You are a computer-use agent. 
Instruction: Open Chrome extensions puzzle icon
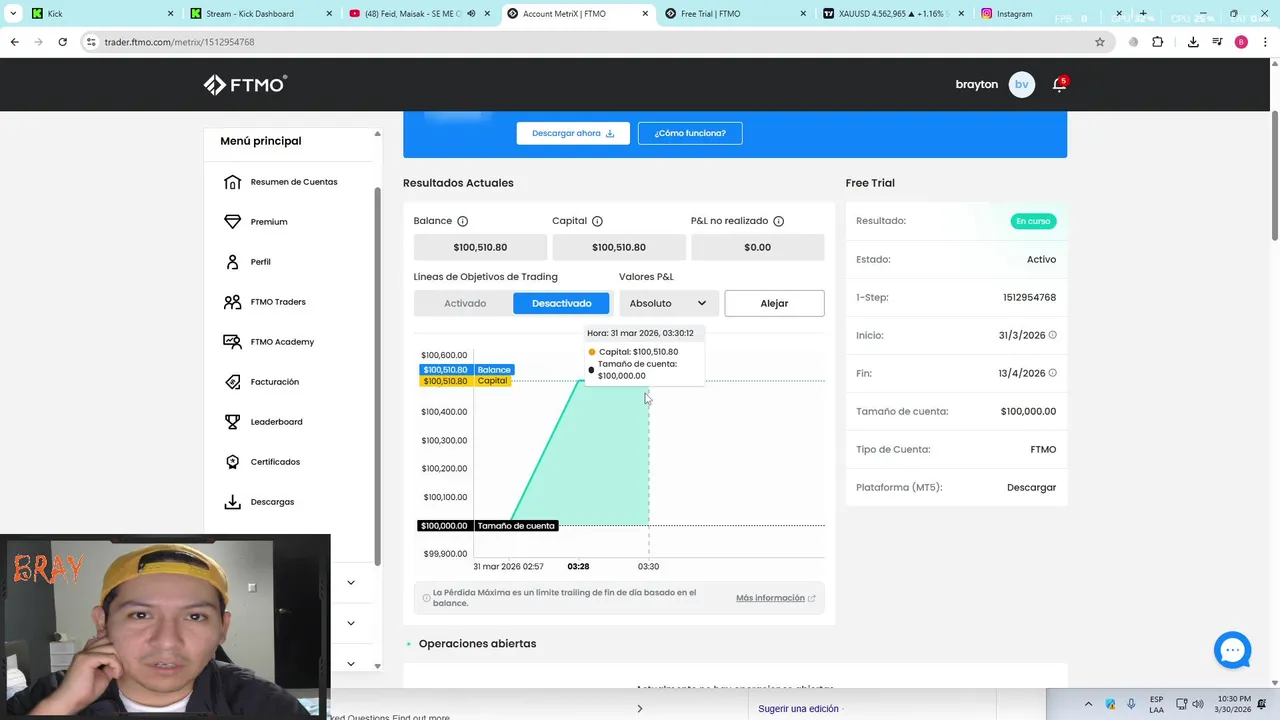tap(1158, 42)
